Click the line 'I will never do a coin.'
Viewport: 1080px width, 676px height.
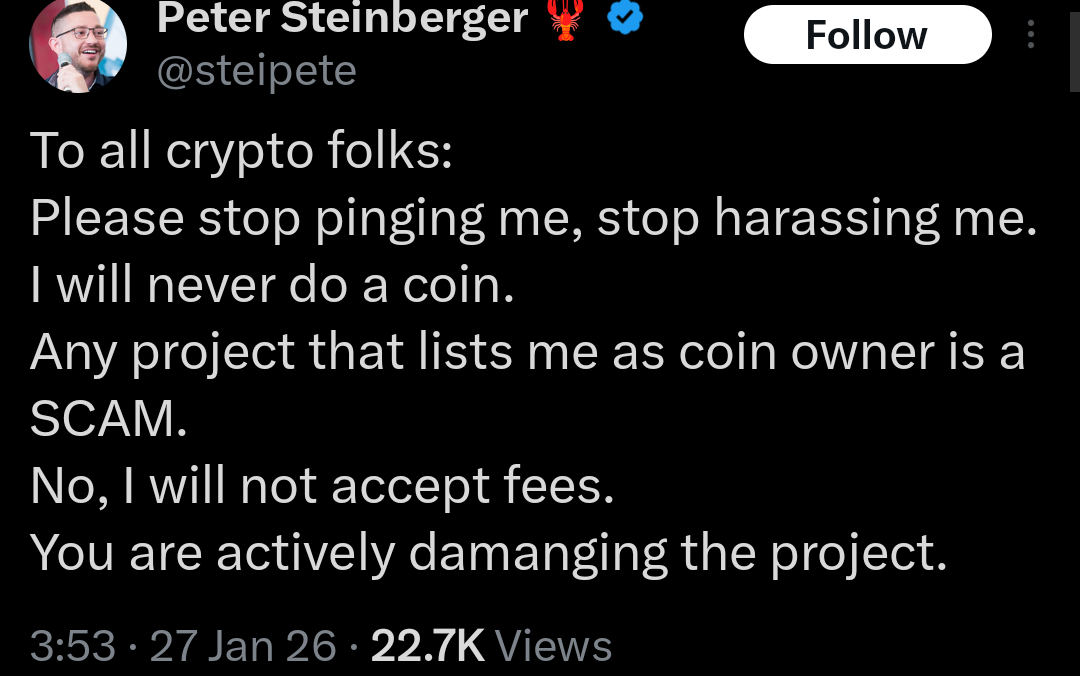click(272, 285)
